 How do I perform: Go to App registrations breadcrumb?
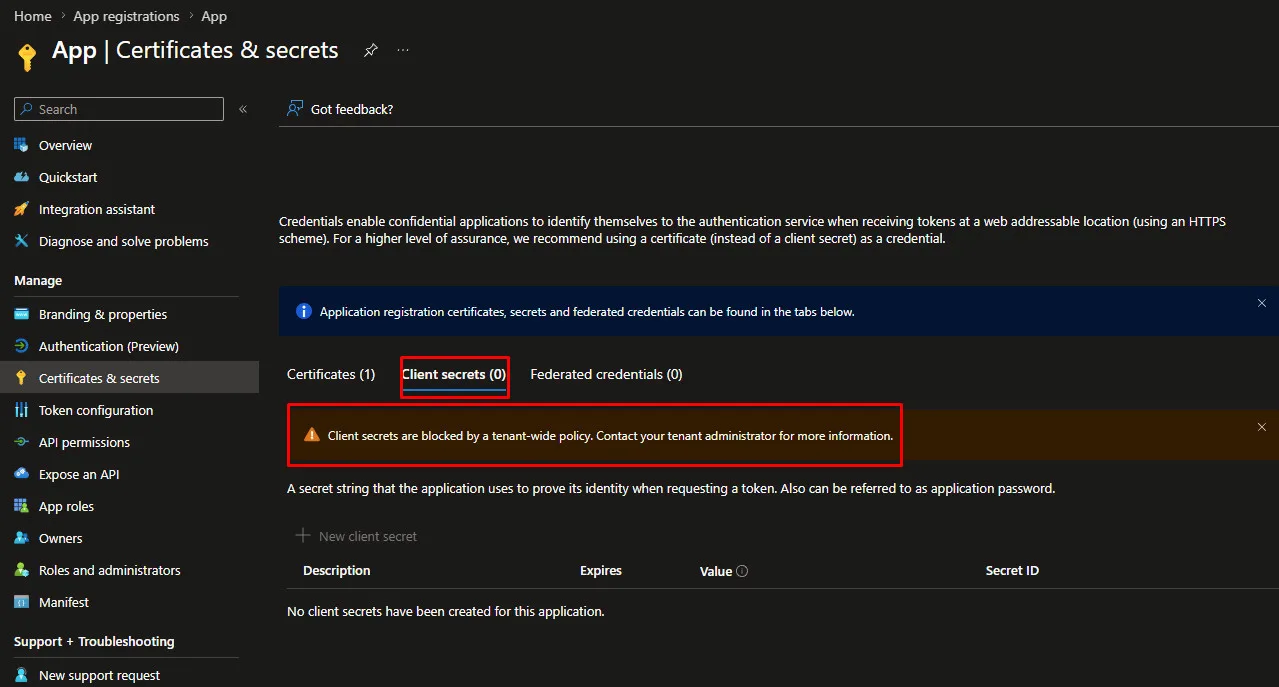(x=126, y=16)
